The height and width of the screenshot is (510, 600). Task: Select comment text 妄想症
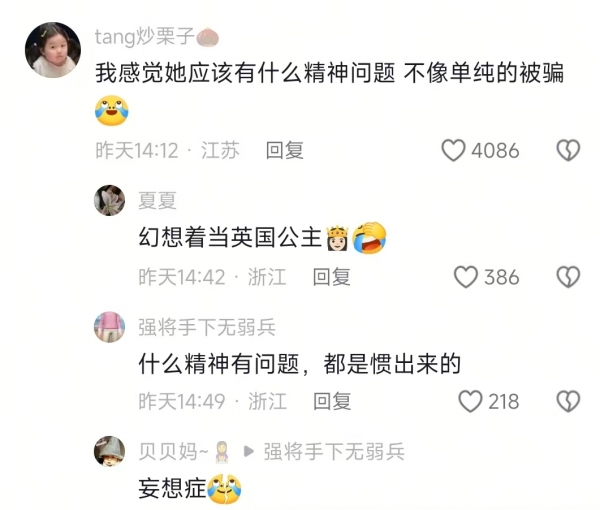coord(172,488)
